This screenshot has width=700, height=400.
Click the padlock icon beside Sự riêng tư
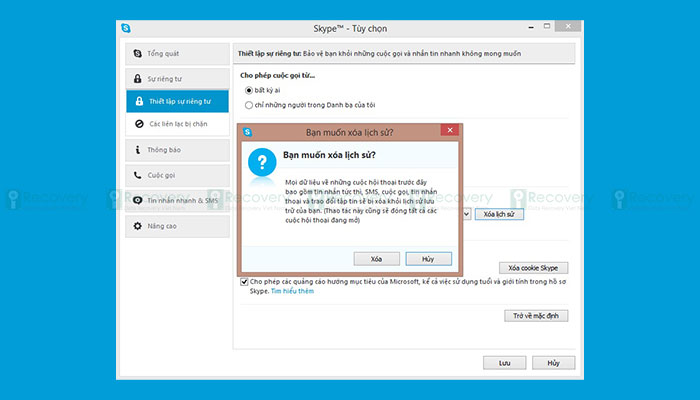[x=138, y=79]
